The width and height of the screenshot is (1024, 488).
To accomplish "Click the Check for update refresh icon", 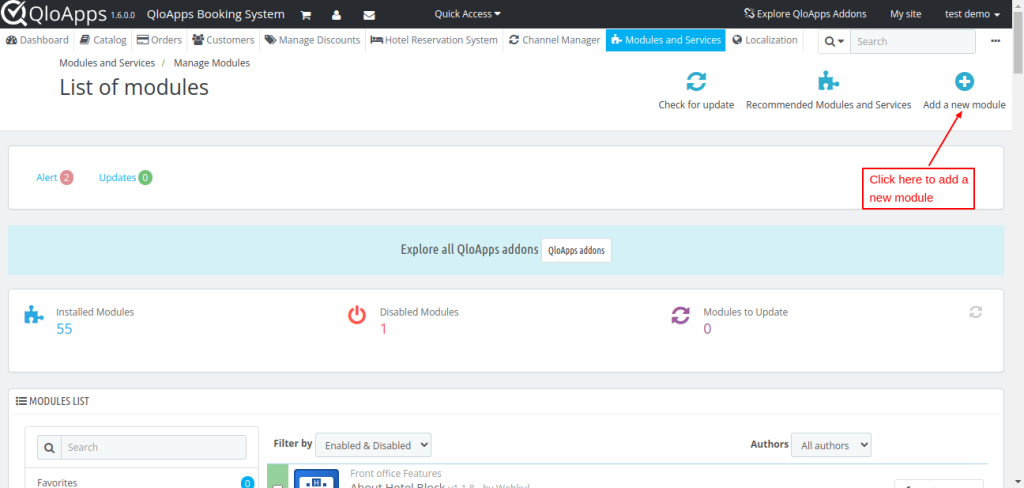I will click(696, 82).
